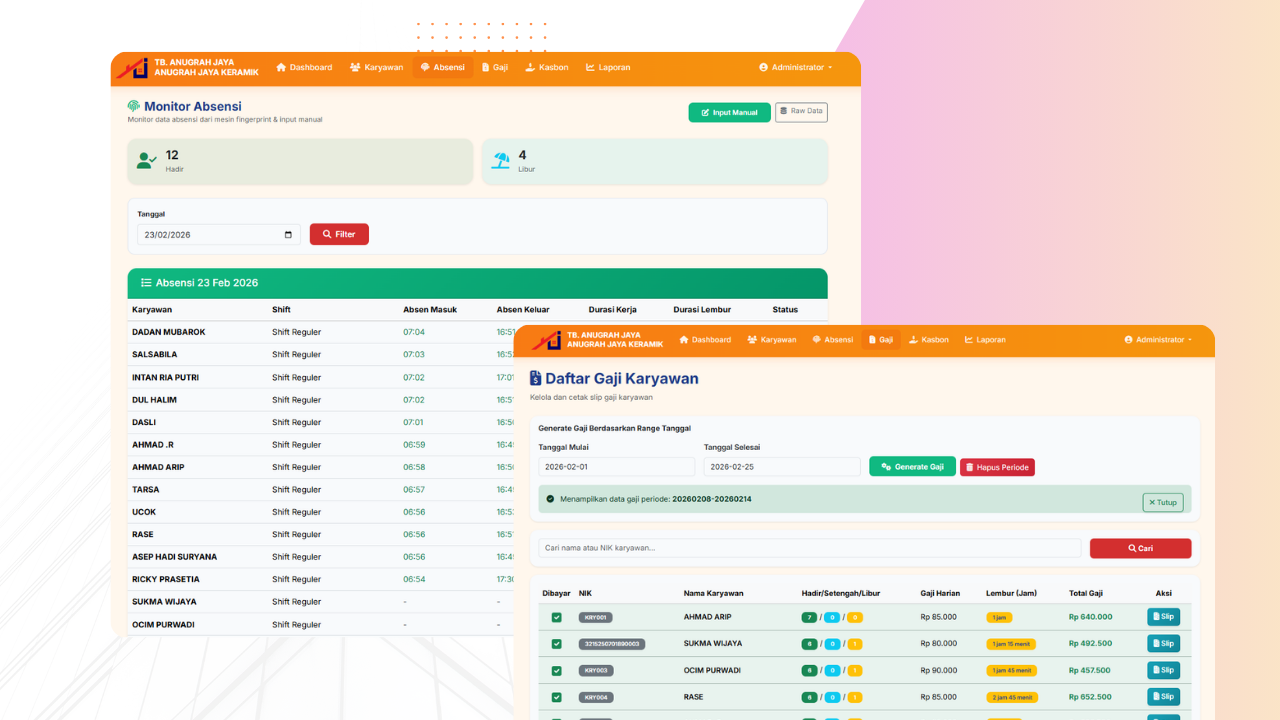Viewport: 1280px width, 720px height.
Task: Click the red Filter button
Action: pos(339,234)
